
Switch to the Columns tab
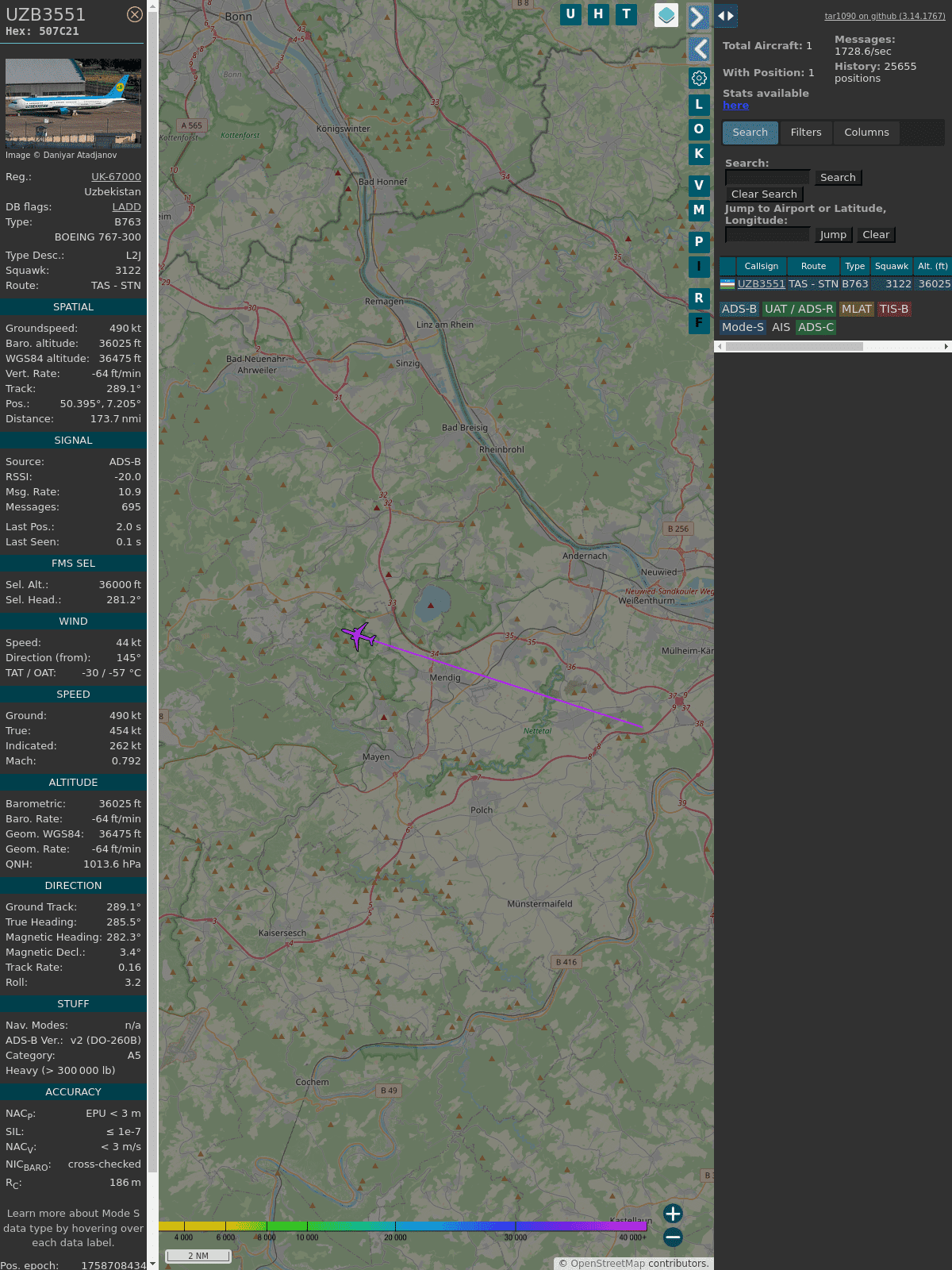pos(866,133)
